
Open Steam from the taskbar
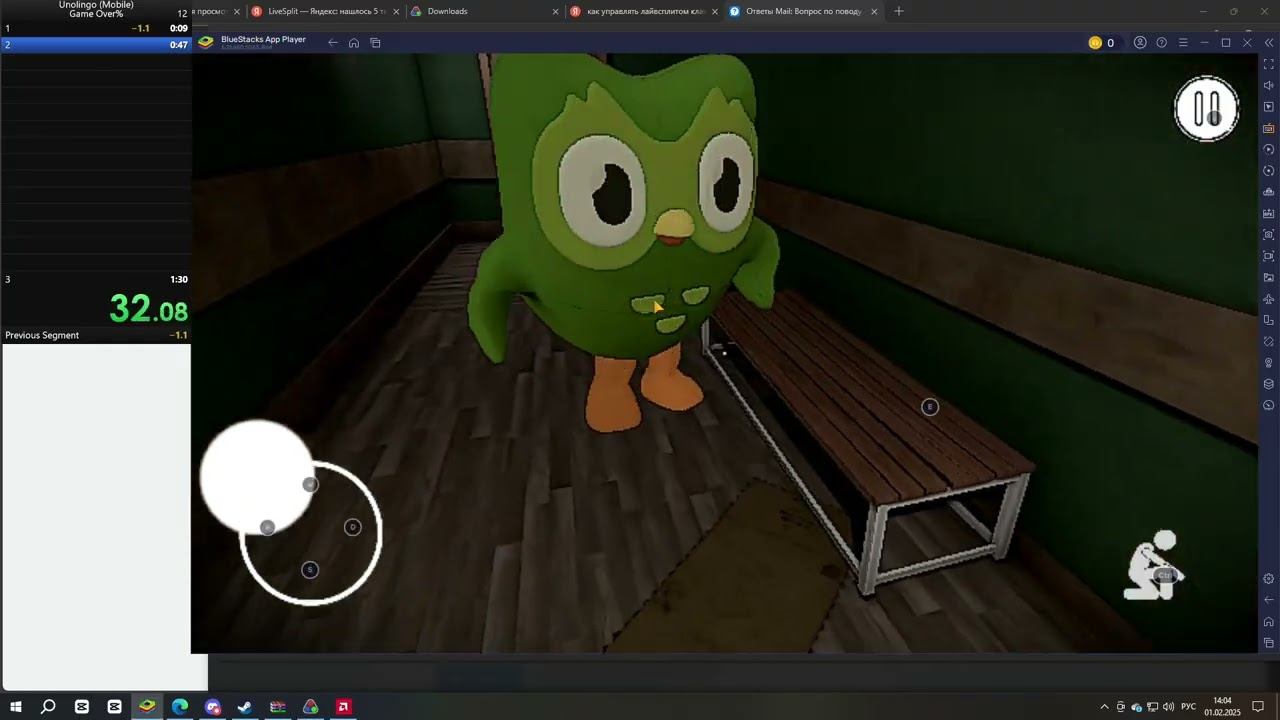[x=245, y=707]
